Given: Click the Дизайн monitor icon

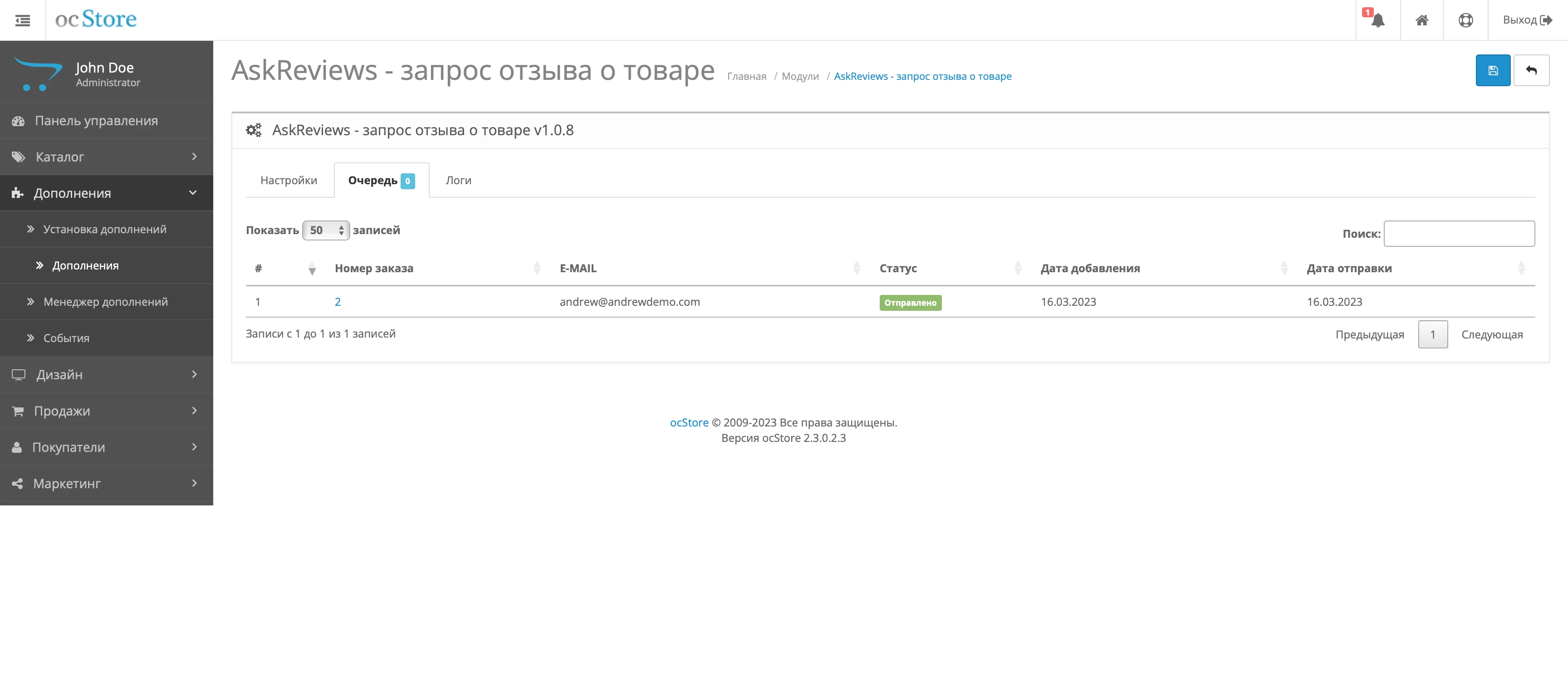Looking at the screenshot, I should click(19, 374).
